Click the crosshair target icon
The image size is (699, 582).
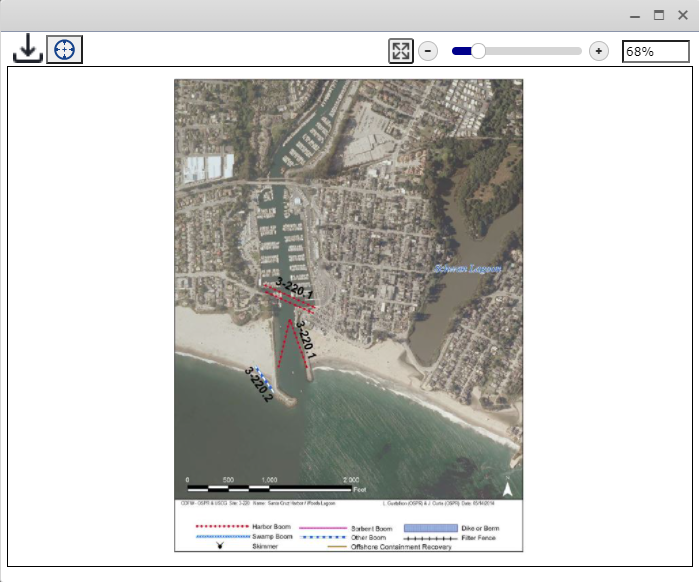[x=65, y=49]
